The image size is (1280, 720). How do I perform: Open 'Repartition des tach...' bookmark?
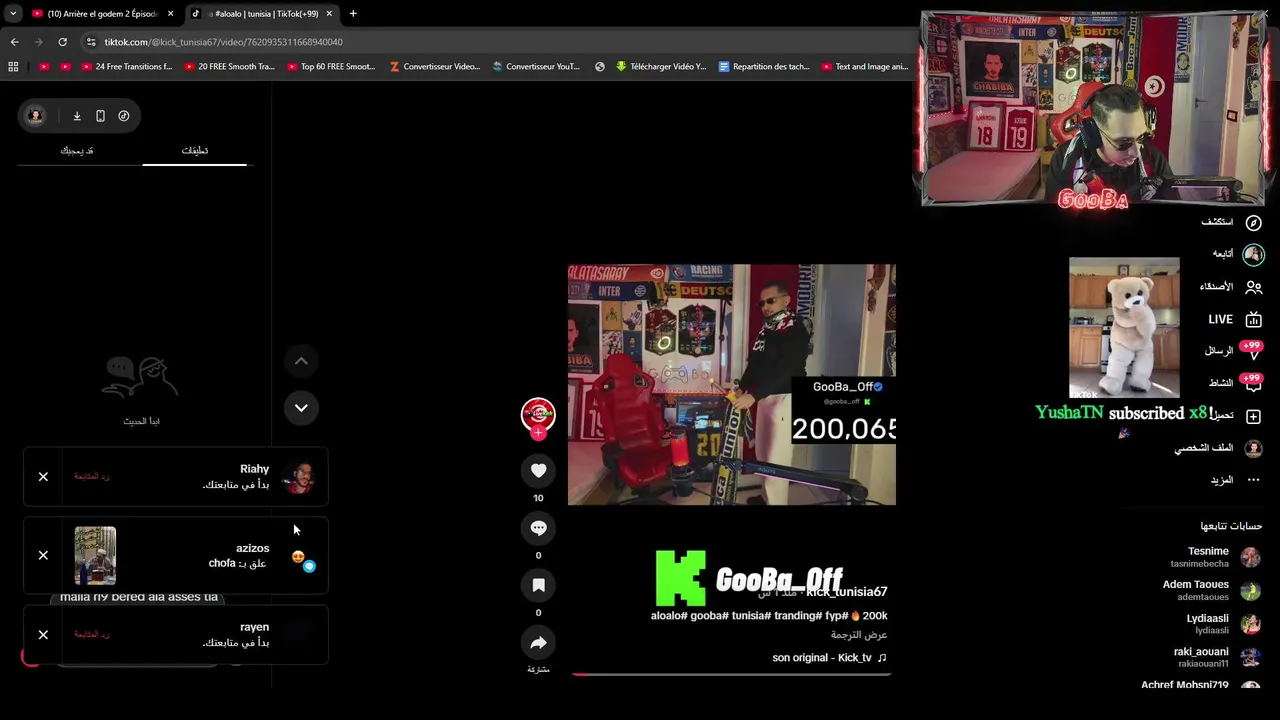click(x=764, y=67)
